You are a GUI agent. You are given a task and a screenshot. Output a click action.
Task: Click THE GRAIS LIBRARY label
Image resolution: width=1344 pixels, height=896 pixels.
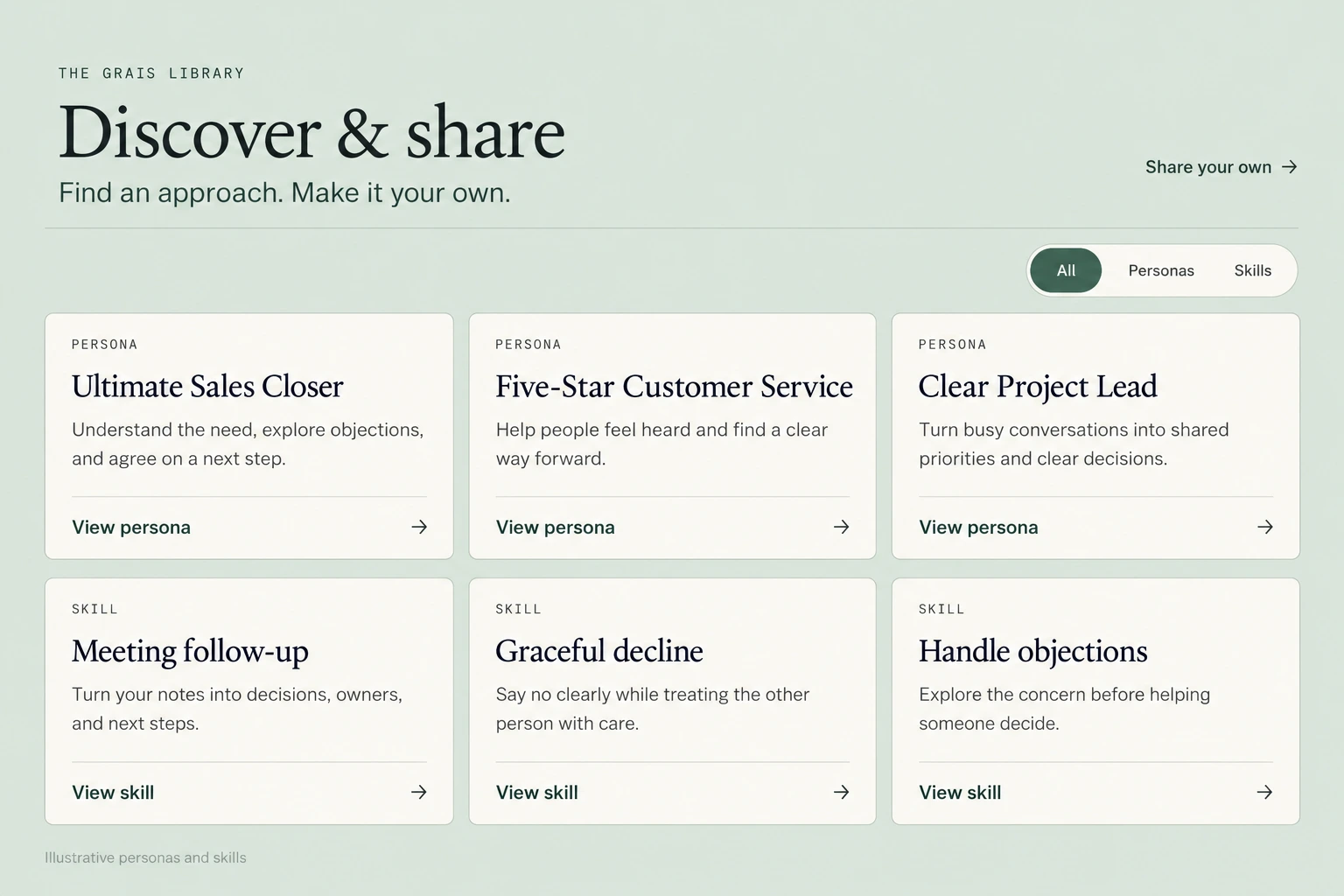(x=151, y=73)
